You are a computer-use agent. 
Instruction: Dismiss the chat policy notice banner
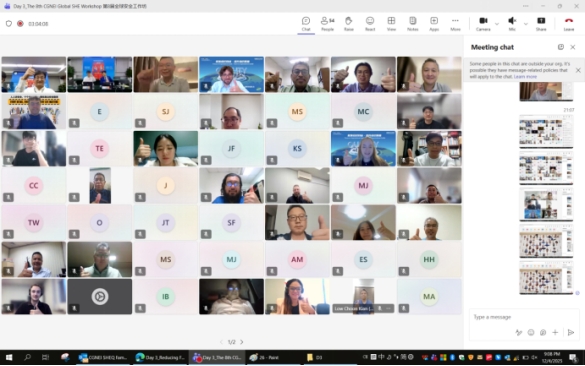[x=578, y=70]
